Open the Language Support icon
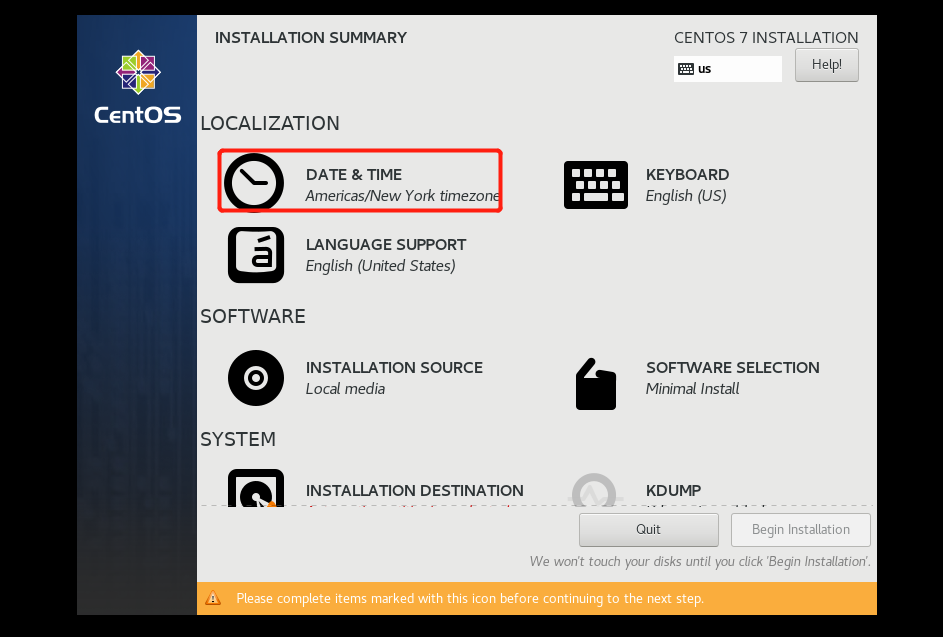This screenshot has width=943, height=637. tap(256, 254)
